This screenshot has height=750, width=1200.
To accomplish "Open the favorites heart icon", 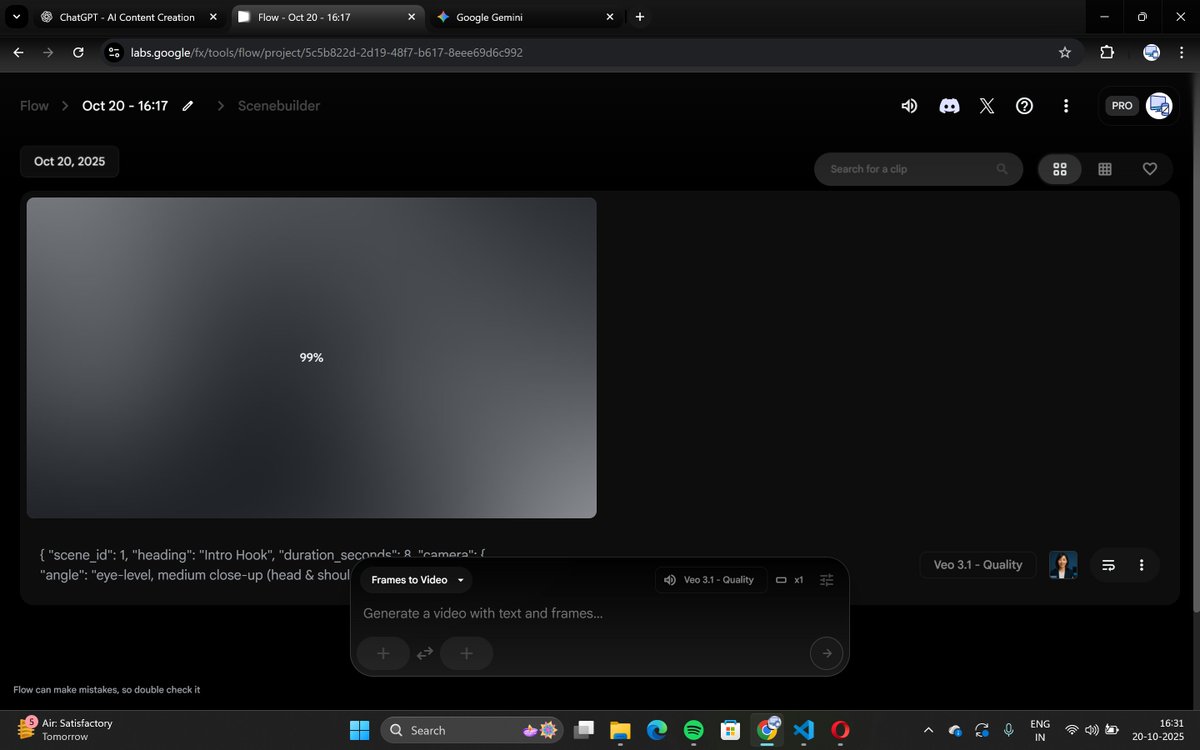I will tap(1149, 169).
